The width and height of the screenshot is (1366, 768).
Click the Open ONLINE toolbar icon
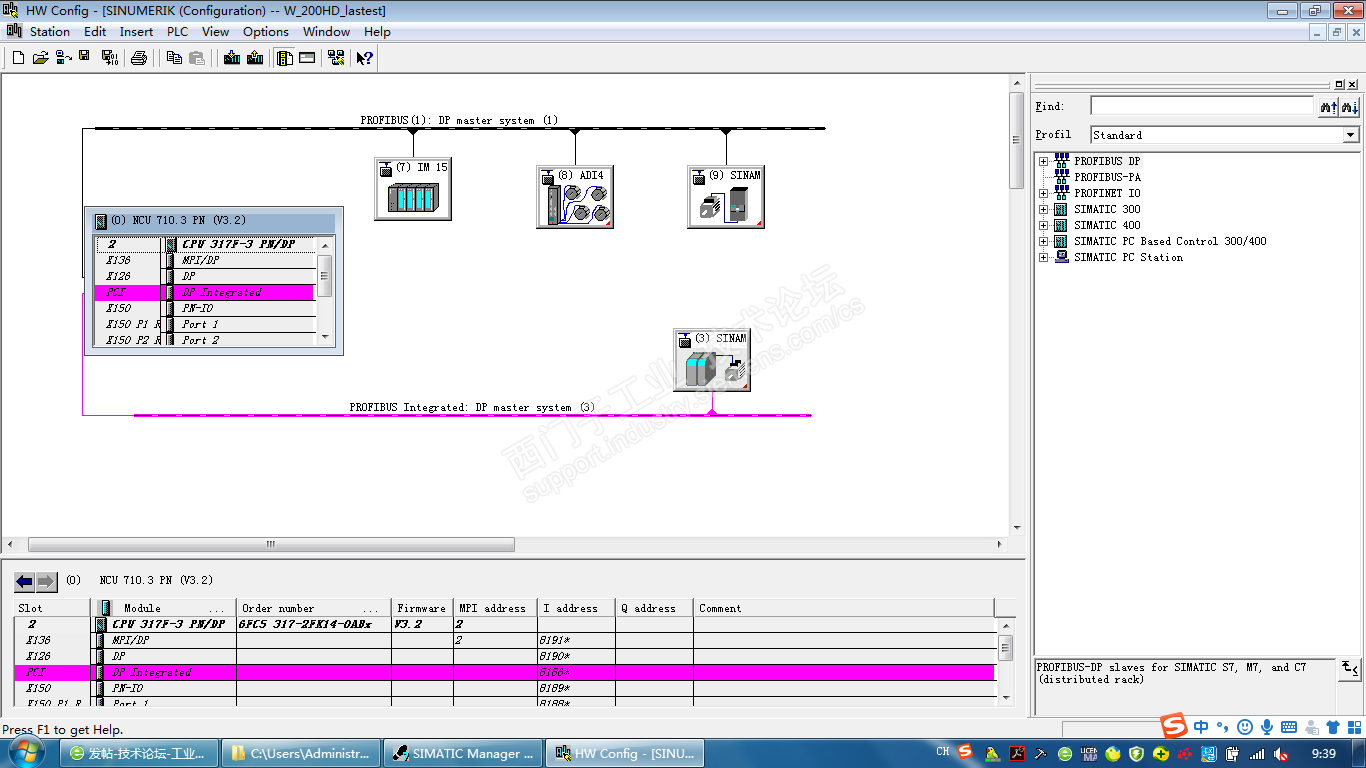click(x=63, y=58)
